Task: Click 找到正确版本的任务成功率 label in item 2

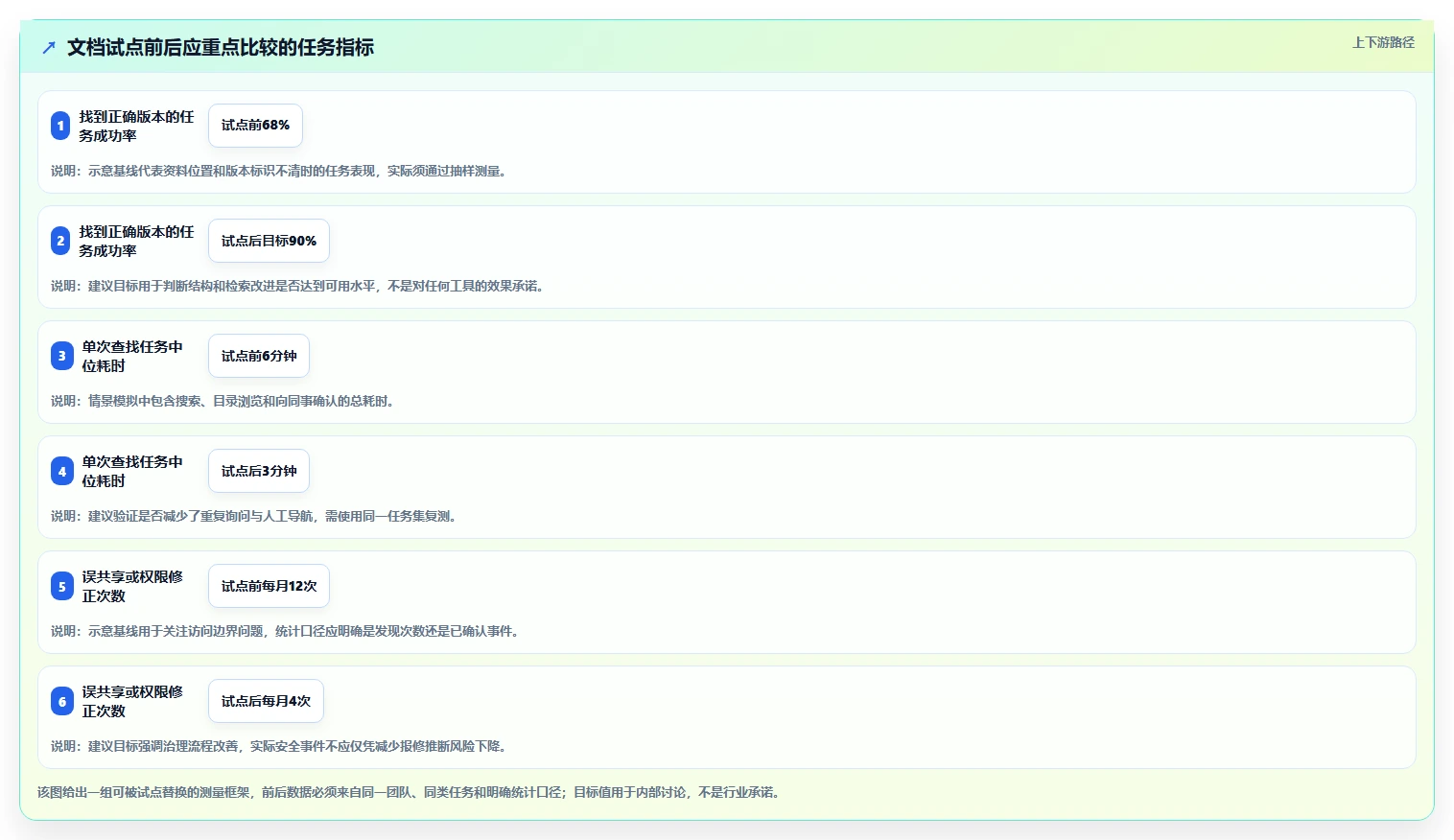Action: (x=136, y=241)
